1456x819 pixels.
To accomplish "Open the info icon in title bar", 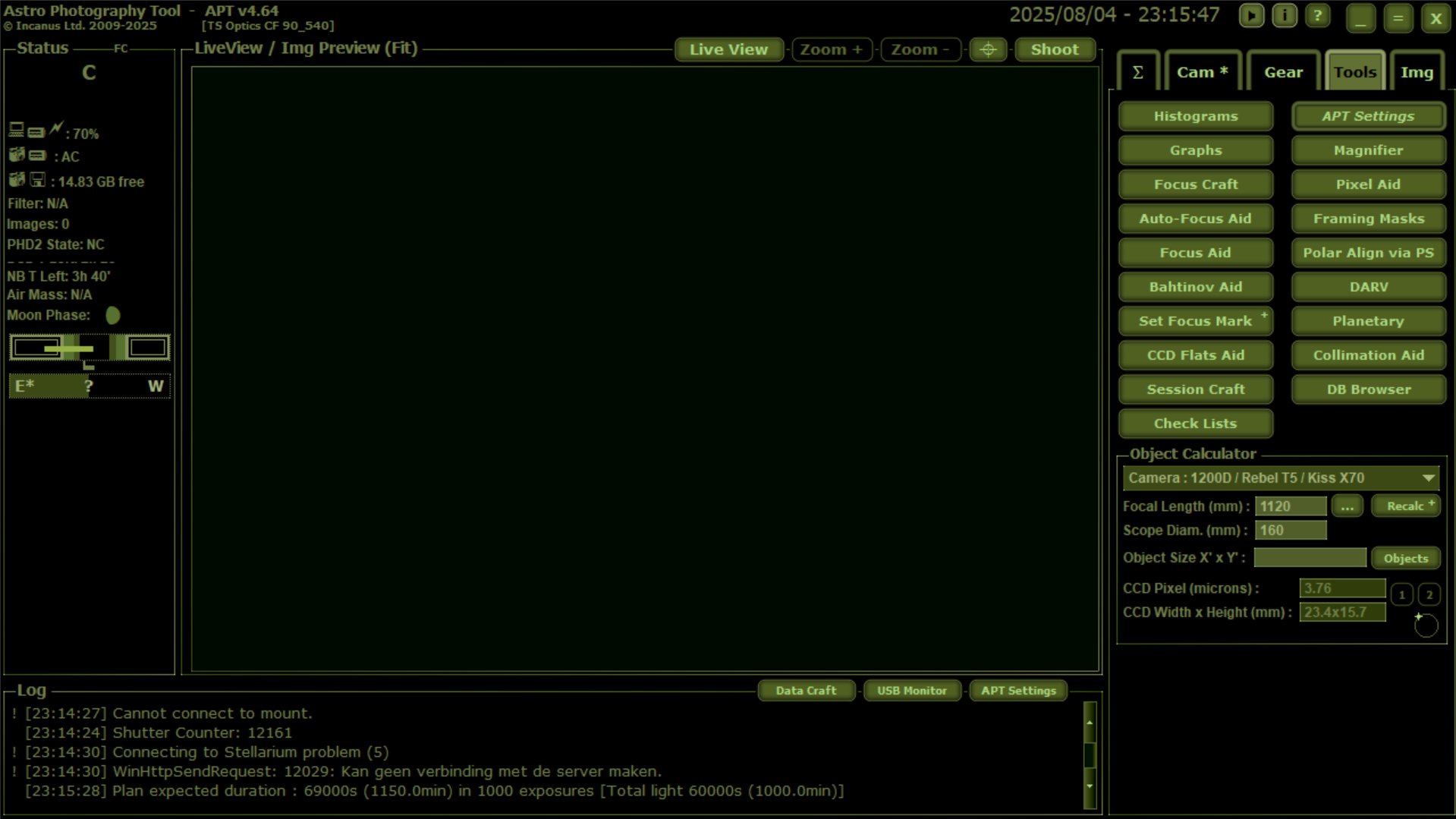I will point(1285,16).
